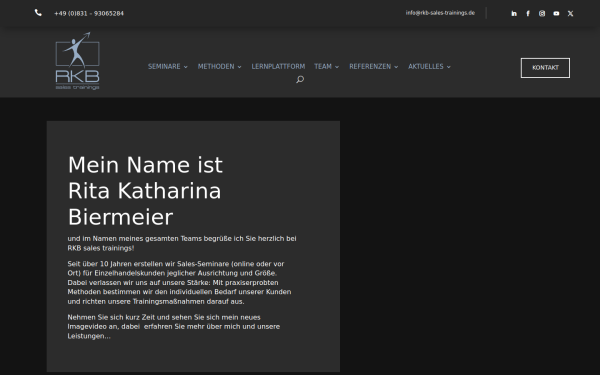
Task: Open the TEAM menu item
Action: pyautogui.click(x=323, y=67)
